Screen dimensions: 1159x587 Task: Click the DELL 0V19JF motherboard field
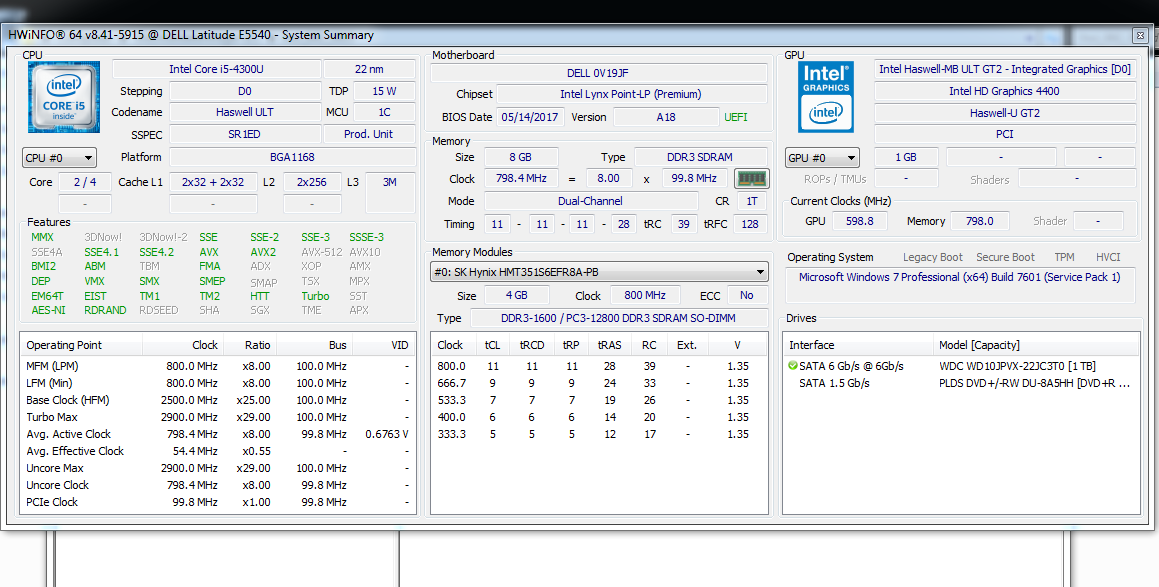coord(598,73)
